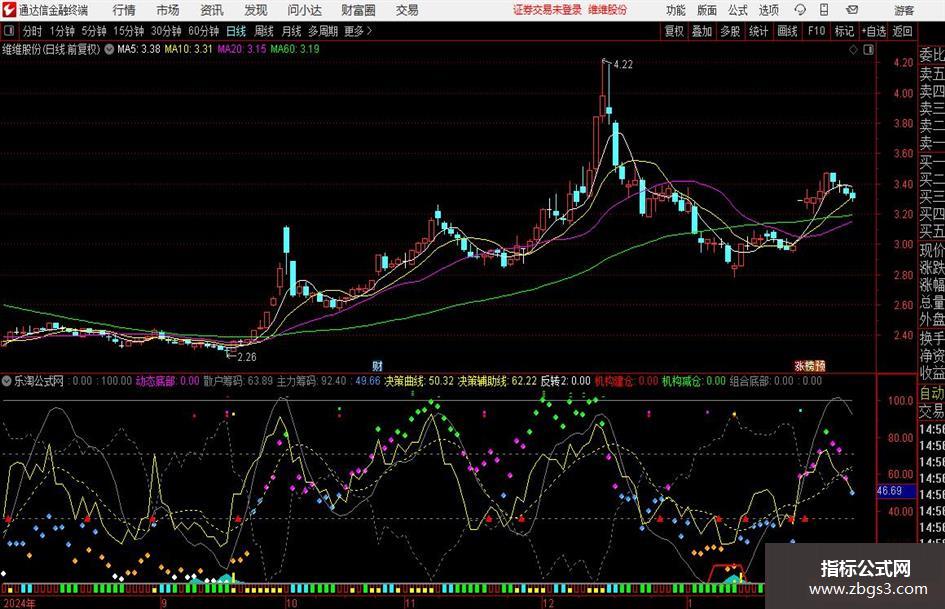Image resolution: width=945 pixels, height=609 pixels.
Task: Click the 涨榜预 tag at chart bottom
Action: coord(809,365)
